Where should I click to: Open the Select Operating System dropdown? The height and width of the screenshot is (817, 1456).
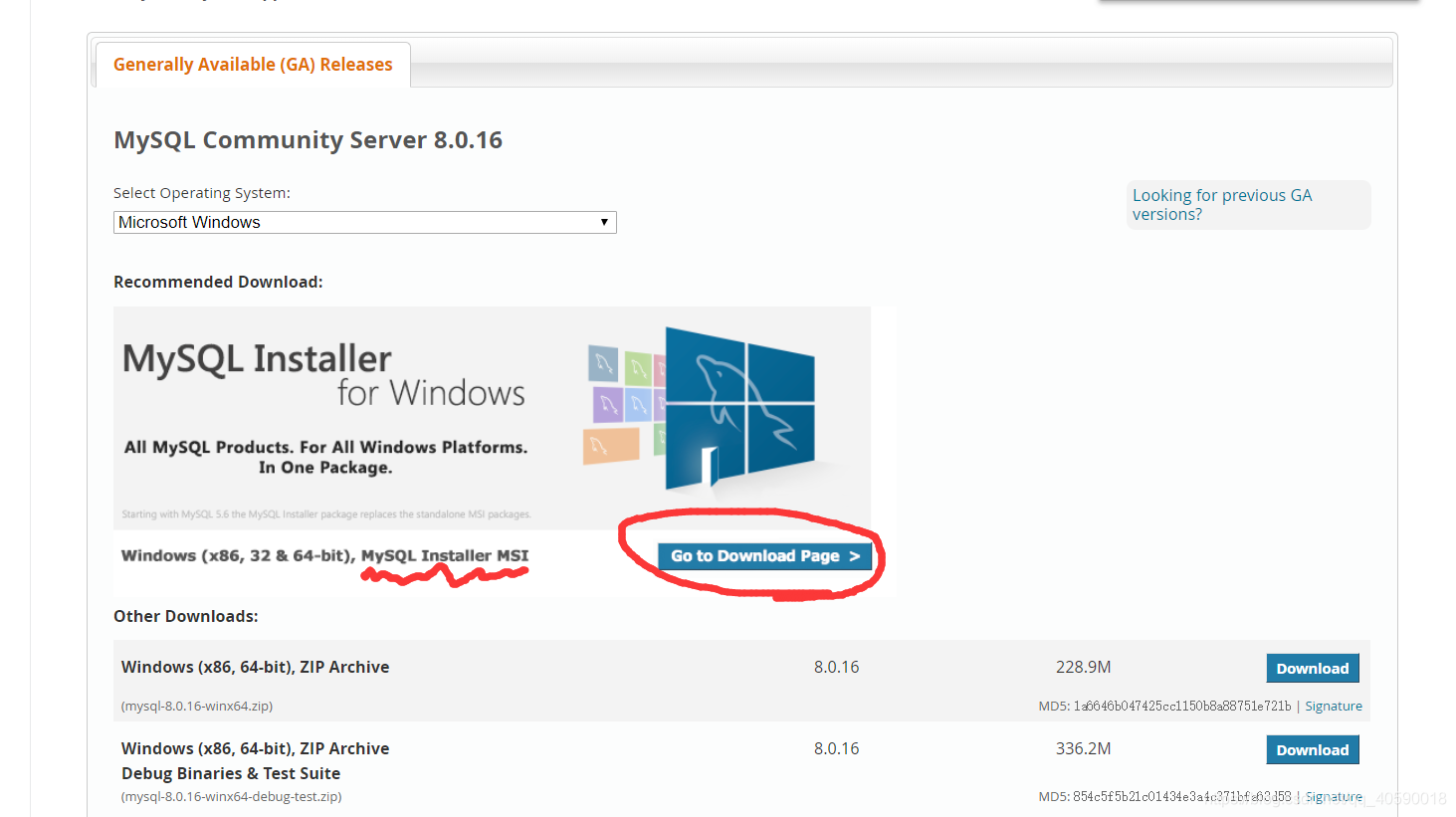coord(364,222)
